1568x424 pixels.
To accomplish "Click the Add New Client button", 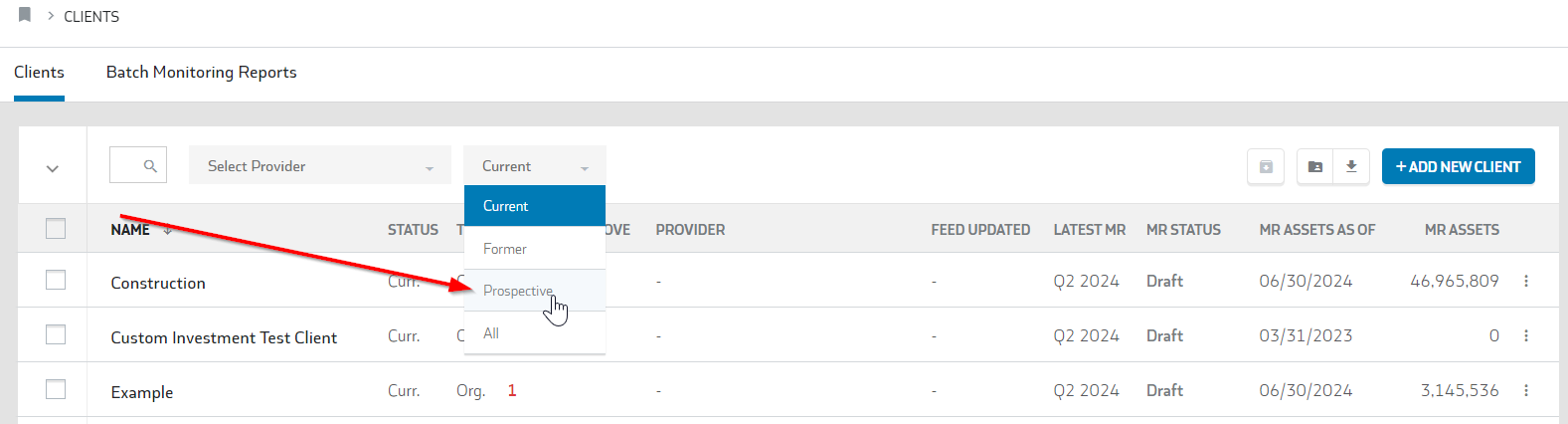I will [1459, 167].
